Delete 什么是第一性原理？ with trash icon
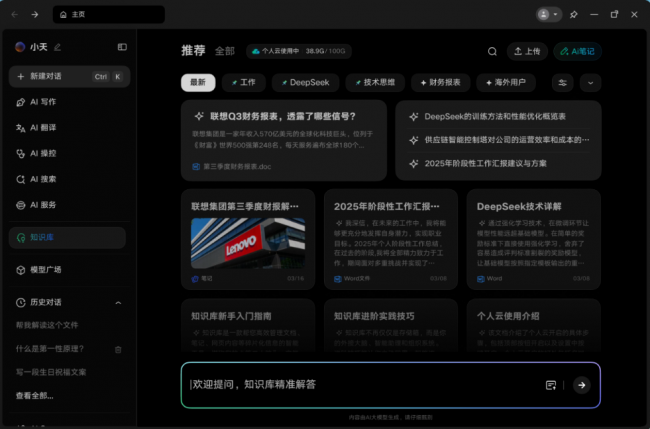Image resolution: width=650 pixels, height=429 pixels. coord(118,349)
